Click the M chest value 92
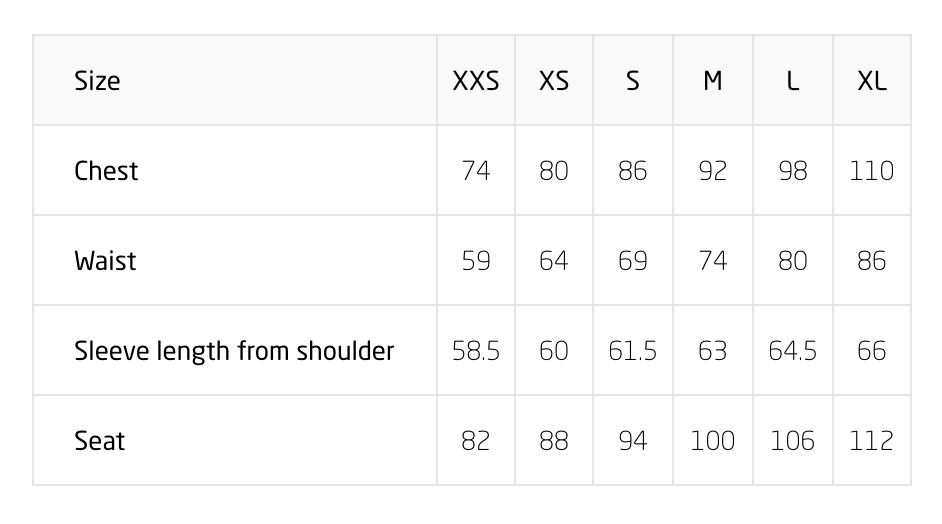The height and width of the screenshot is (524, 942). 712,171
